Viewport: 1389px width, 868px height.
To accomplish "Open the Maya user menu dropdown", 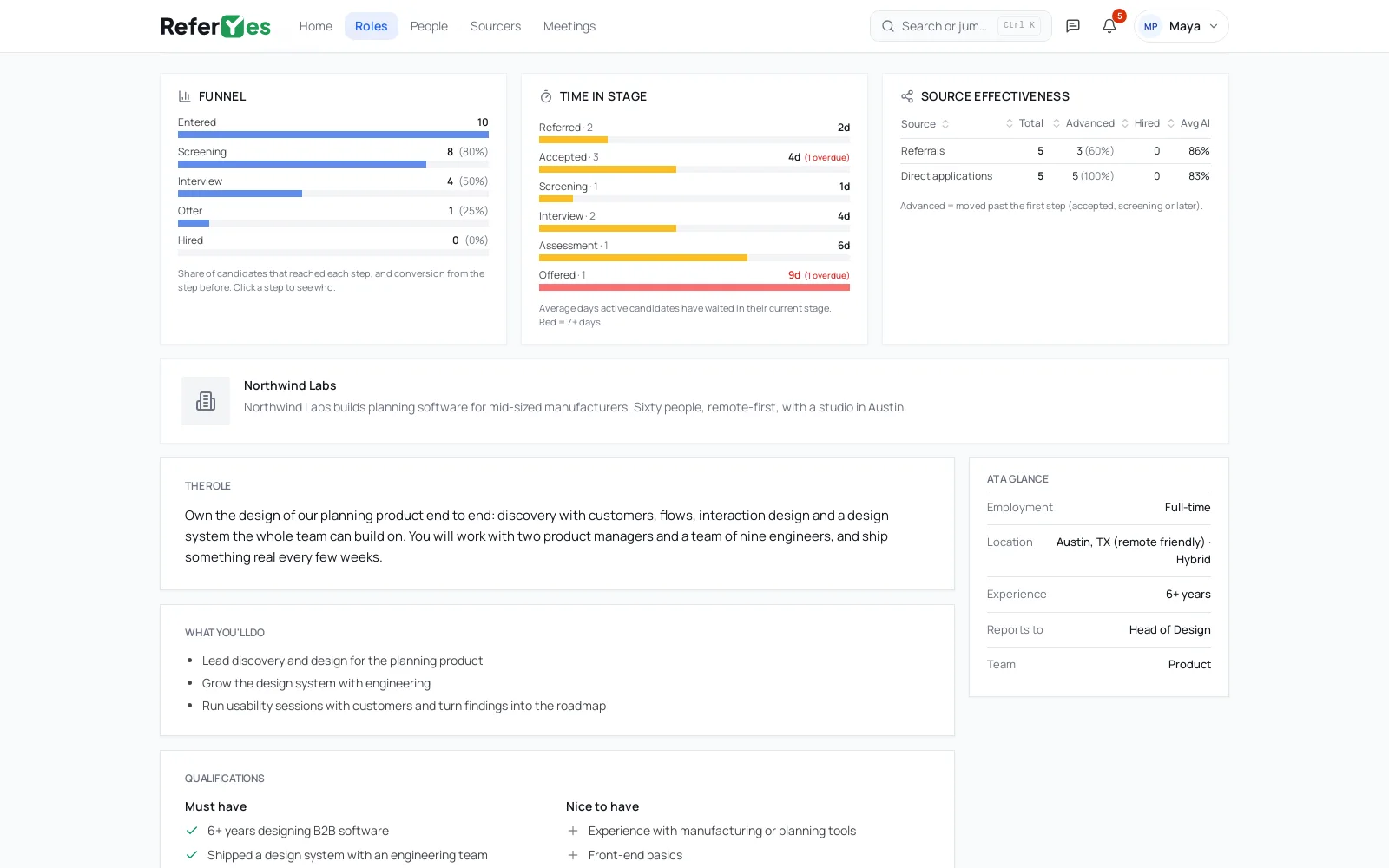I will (1182, 26).
